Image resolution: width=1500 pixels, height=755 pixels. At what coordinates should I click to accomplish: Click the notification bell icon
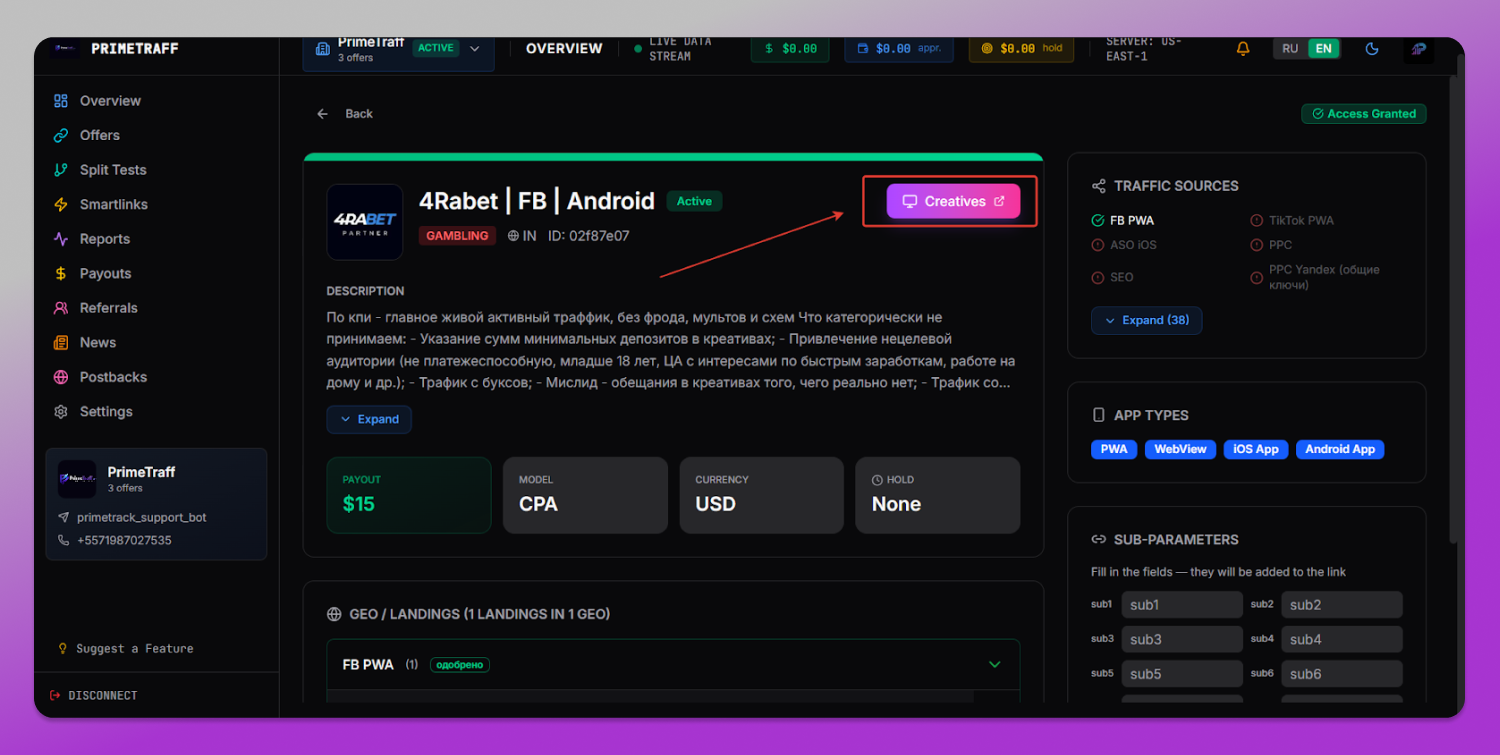pyautogui.click(x=1243, y=48)
